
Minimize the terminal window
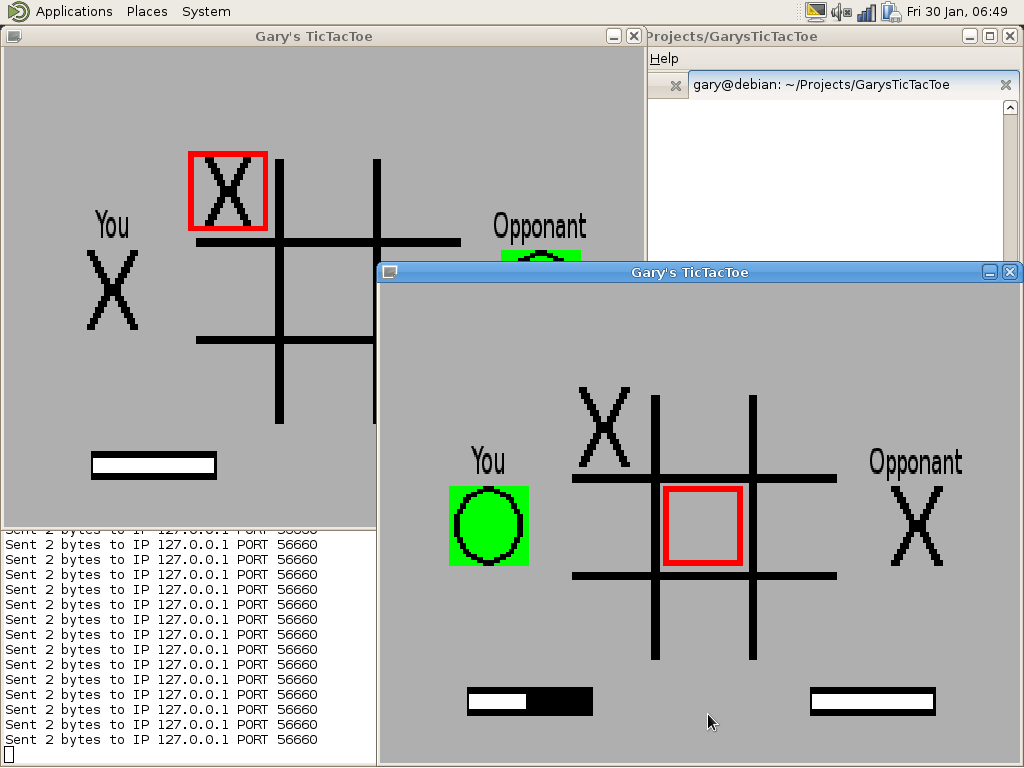click(x=970, y=37)
